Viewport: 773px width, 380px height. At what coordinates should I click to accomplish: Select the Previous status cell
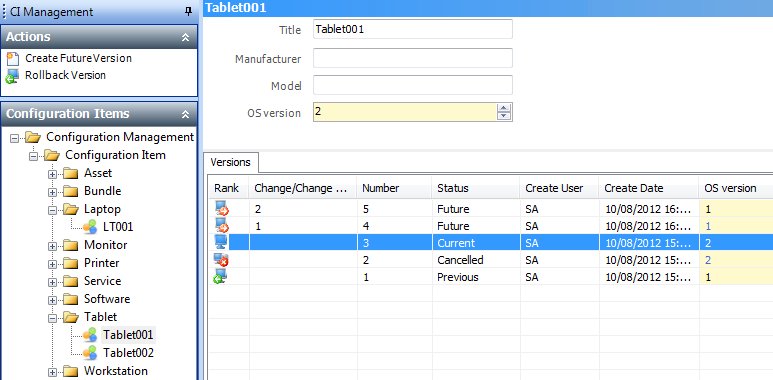pyautogui.click(x=476, y=277)
